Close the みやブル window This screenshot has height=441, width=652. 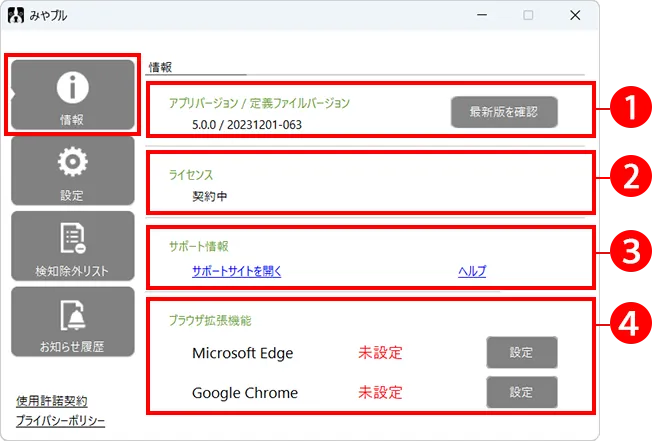pyautogui.click(x=575, y=15)
